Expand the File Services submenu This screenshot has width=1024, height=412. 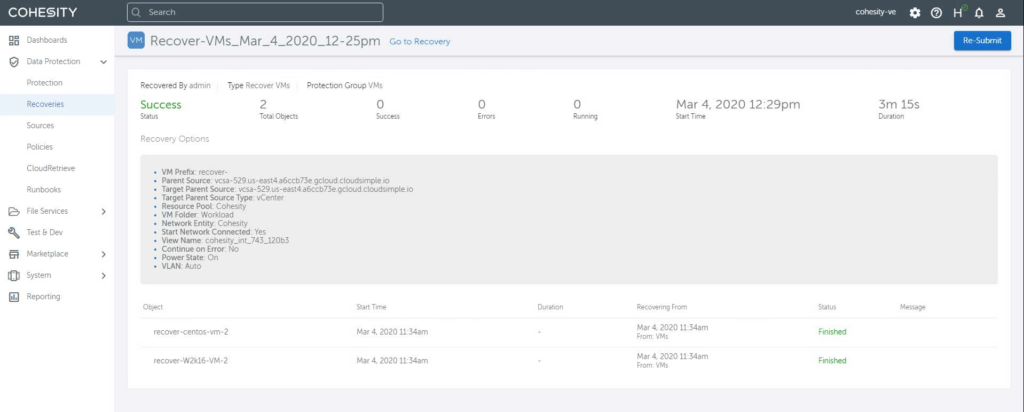(104, 211)
